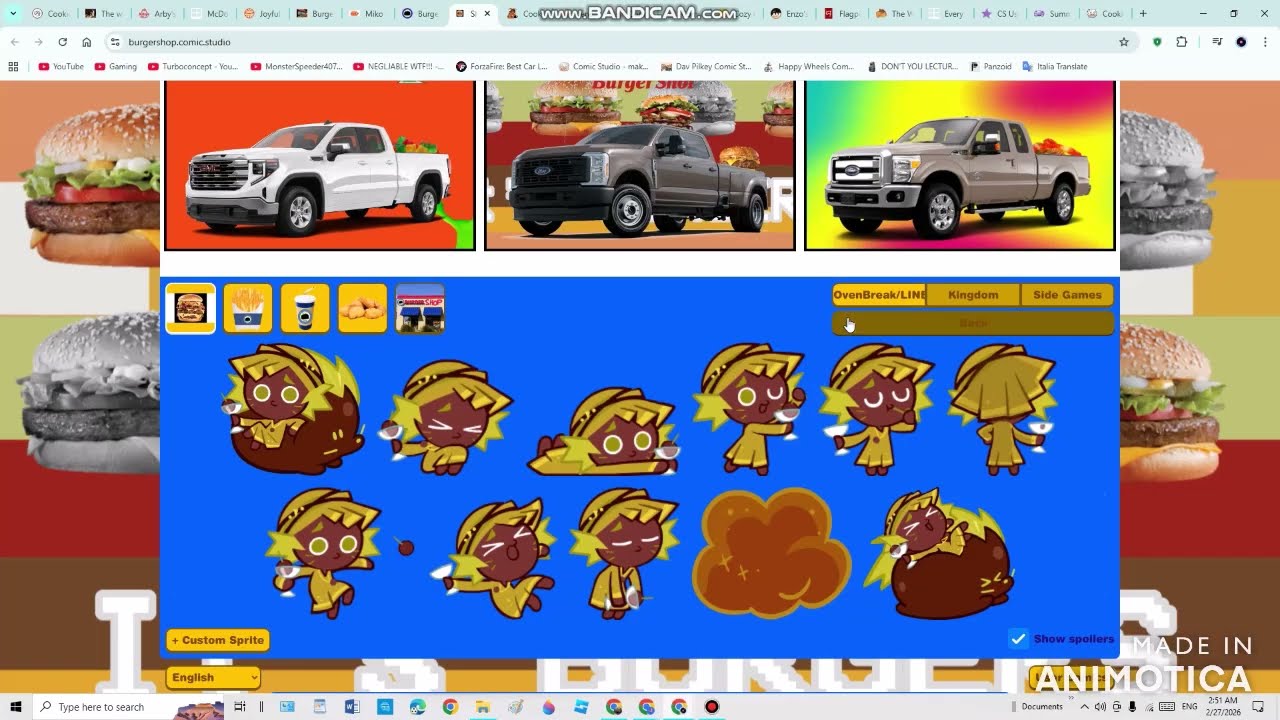Click the browser forward arrow
This screenshot has height=720, width=1280.
[x=38, y=42]
